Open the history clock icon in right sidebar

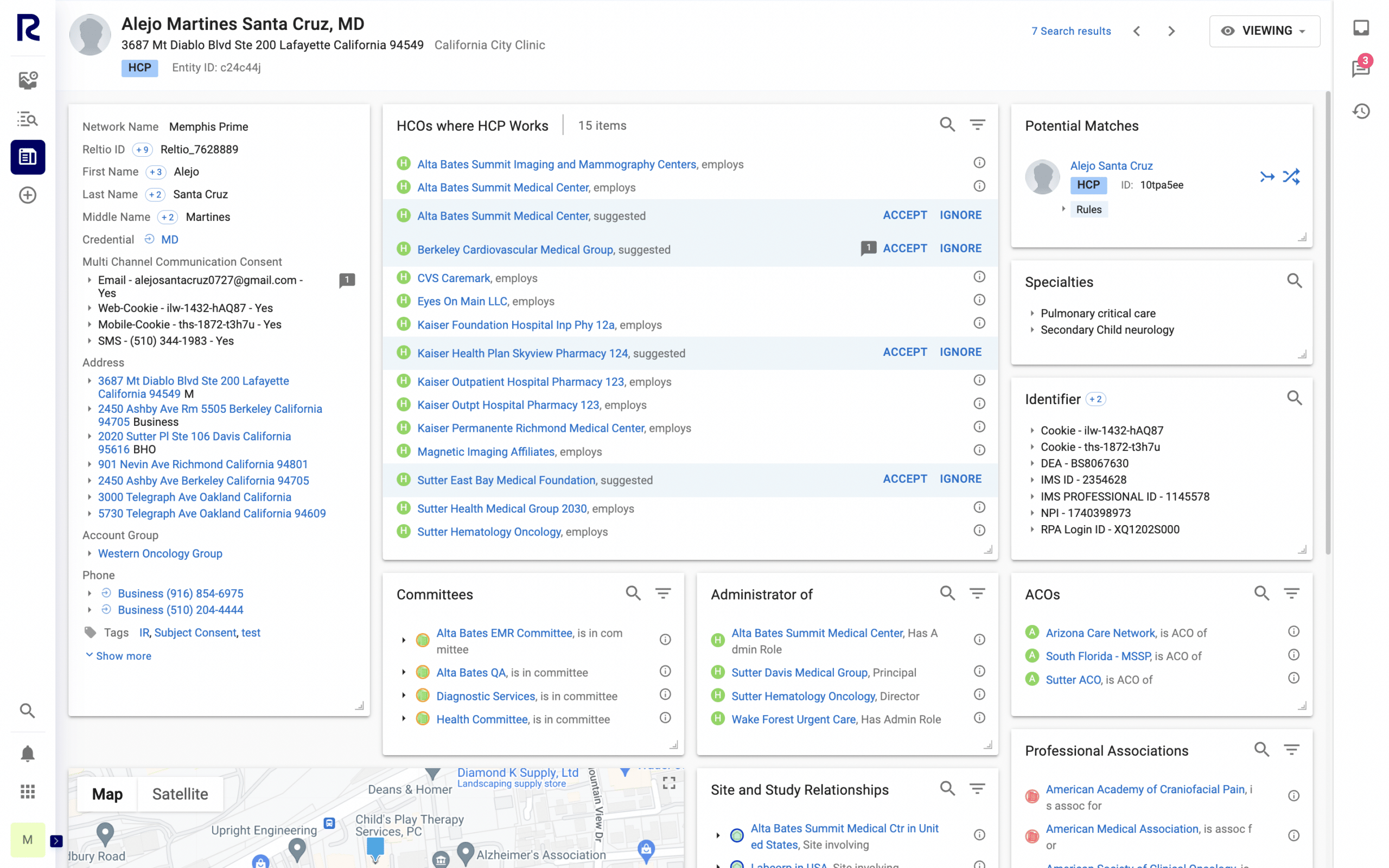click(1360, 111)
